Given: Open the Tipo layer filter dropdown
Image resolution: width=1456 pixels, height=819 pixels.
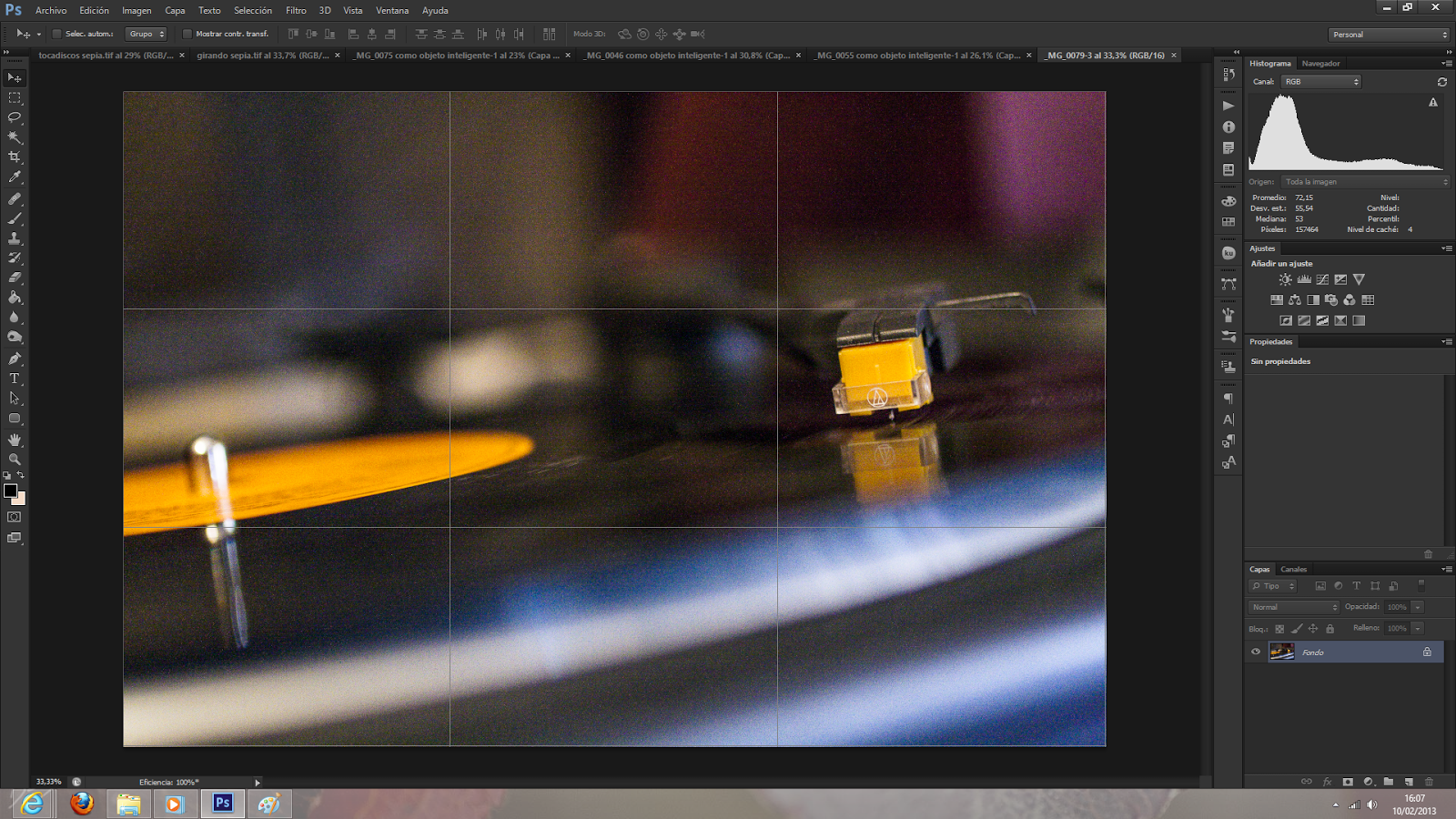Looking at the screenshot, I should pyautogui.click(x=1272, y=586).
